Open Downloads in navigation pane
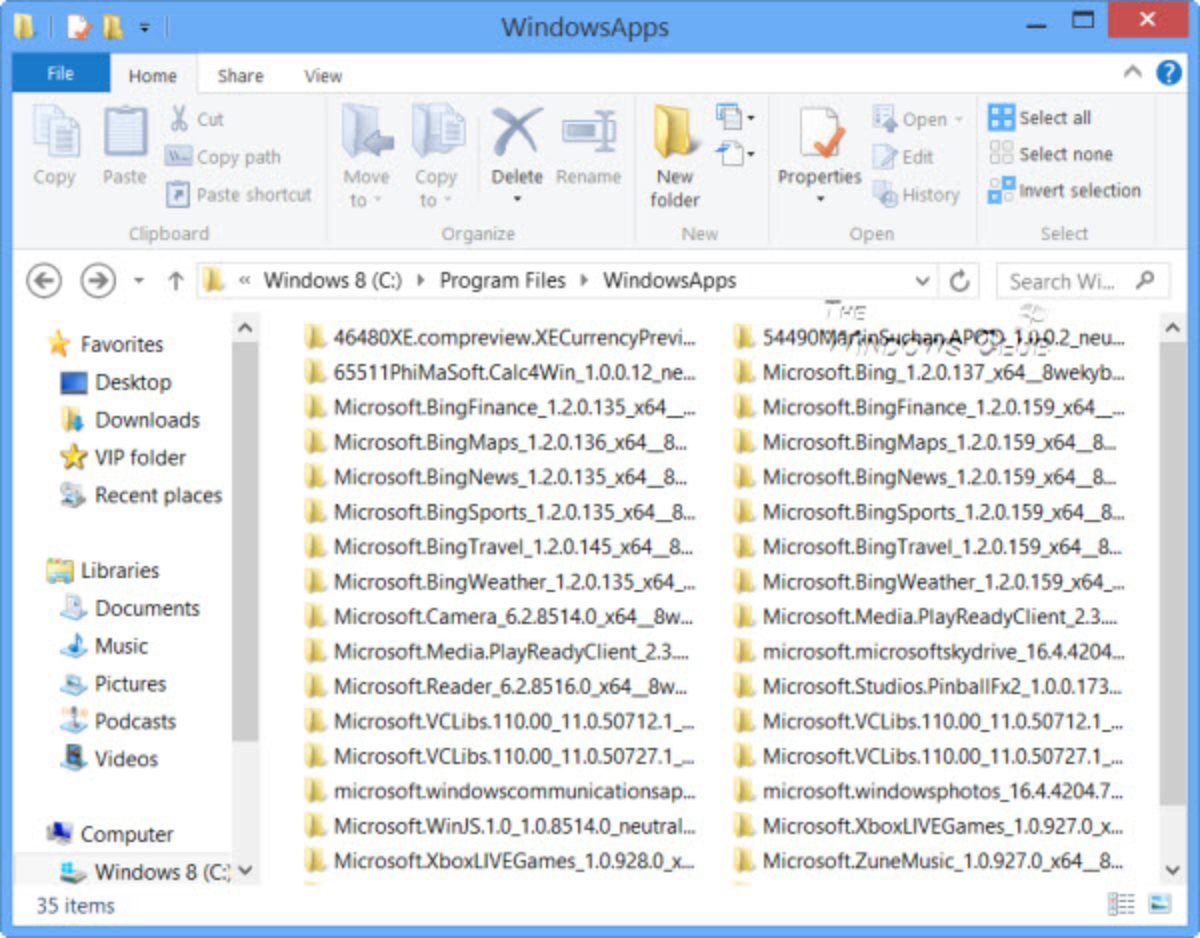Viewport: 1200px width, 938px height. pos(130,420)
